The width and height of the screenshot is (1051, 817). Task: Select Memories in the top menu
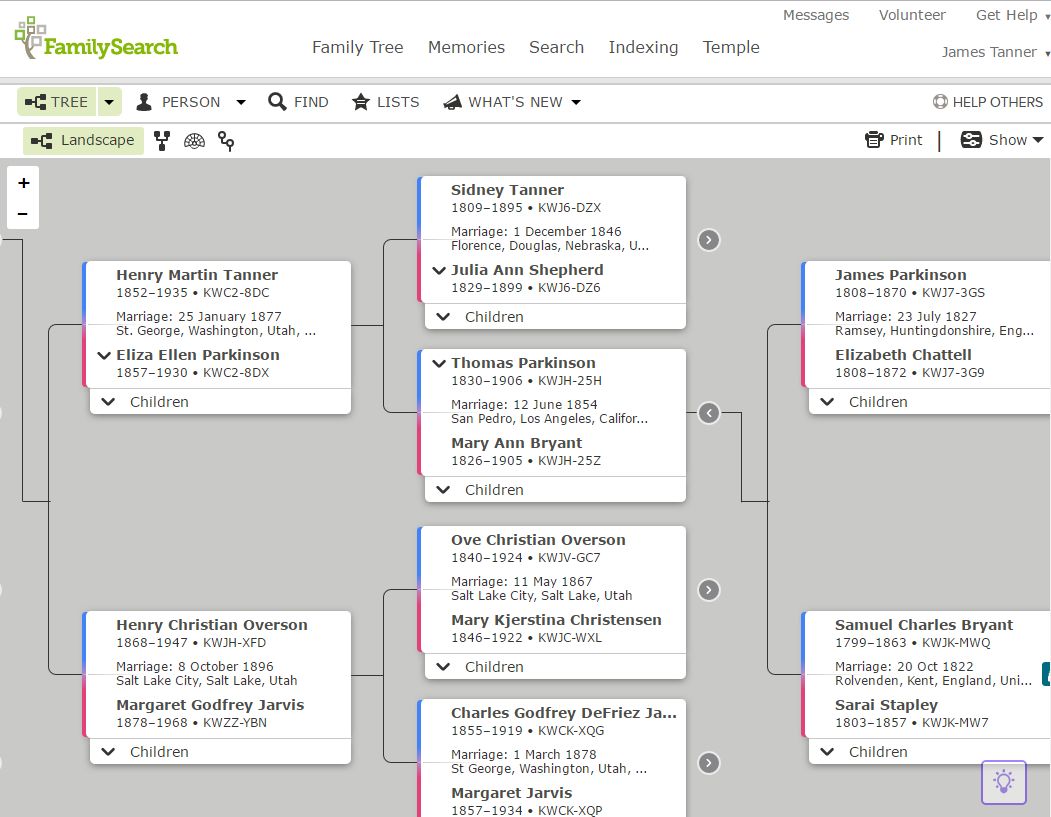pos(466,47)
